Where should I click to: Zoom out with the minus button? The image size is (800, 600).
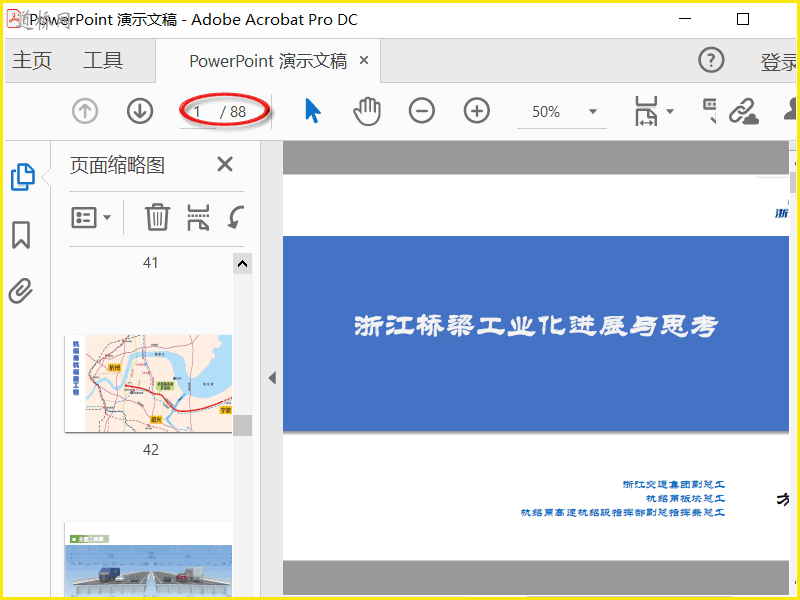point(422,111)
